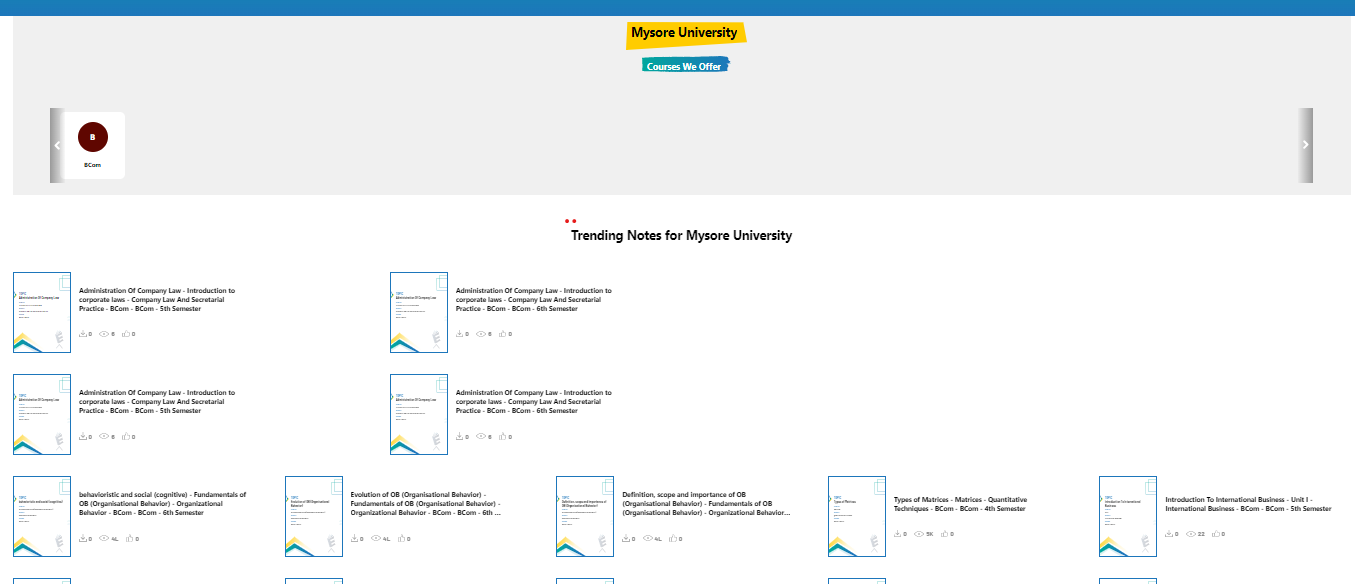The width and height of the screenshot is (1355, 584).
Task: Click the second red dot above Trending Notes heading
Action: [575, 221]
